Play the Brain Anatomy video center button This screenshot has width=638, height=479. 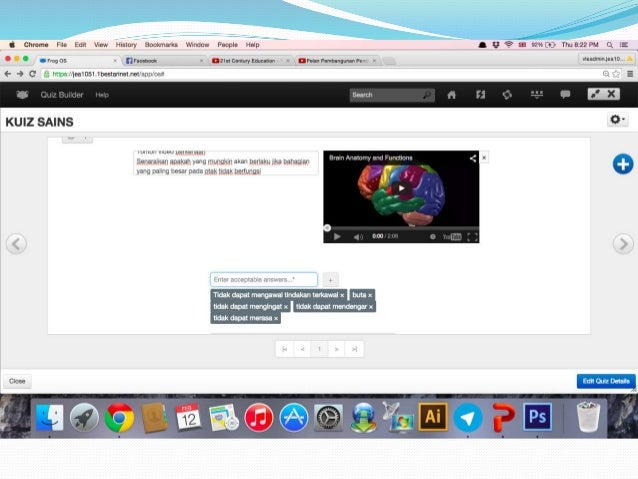[401, 188]
